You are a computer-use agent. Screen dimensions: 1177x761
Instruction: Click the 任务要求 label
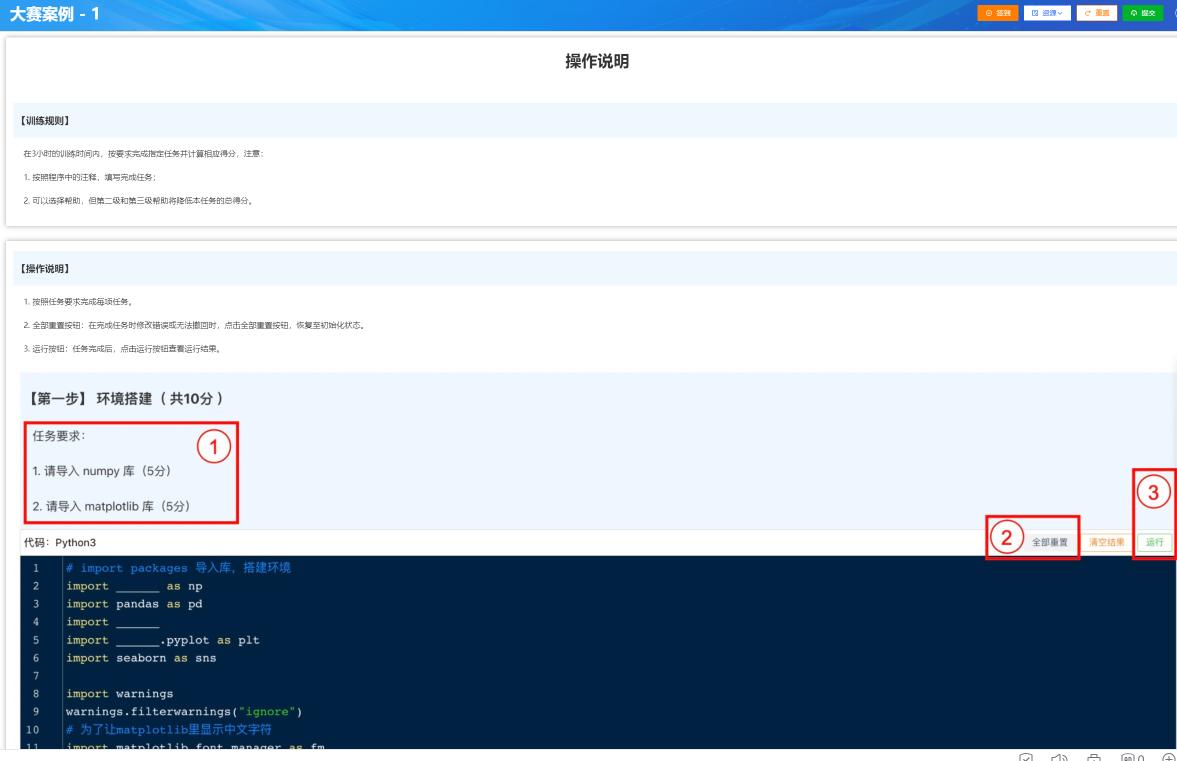pos(59,435)
